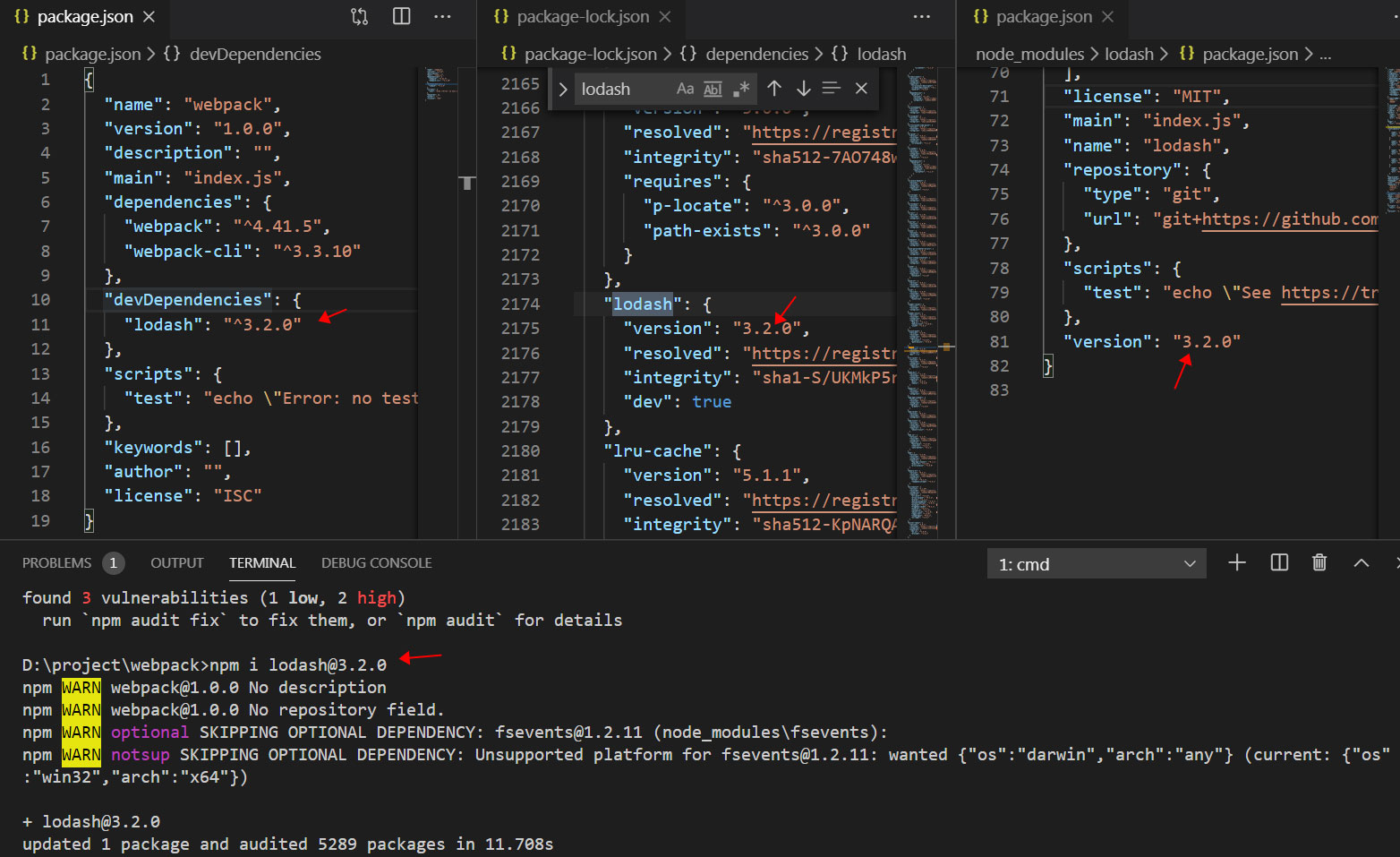Click line number 2174 in package-lock.json gutter

[x=520, y=304]
